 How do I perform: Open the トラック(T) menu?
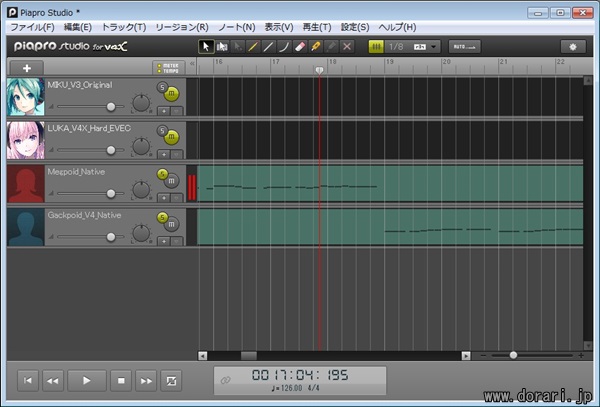point(124,27)
